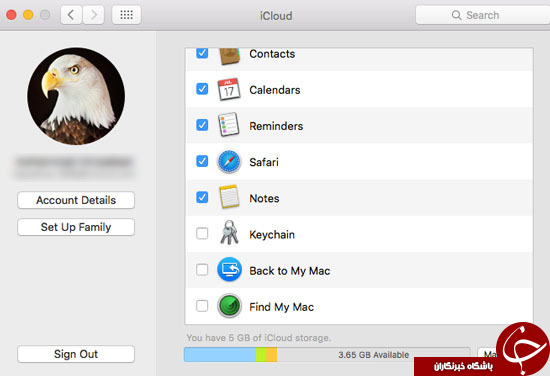Click the Contacts address book icon

(229, 56)
